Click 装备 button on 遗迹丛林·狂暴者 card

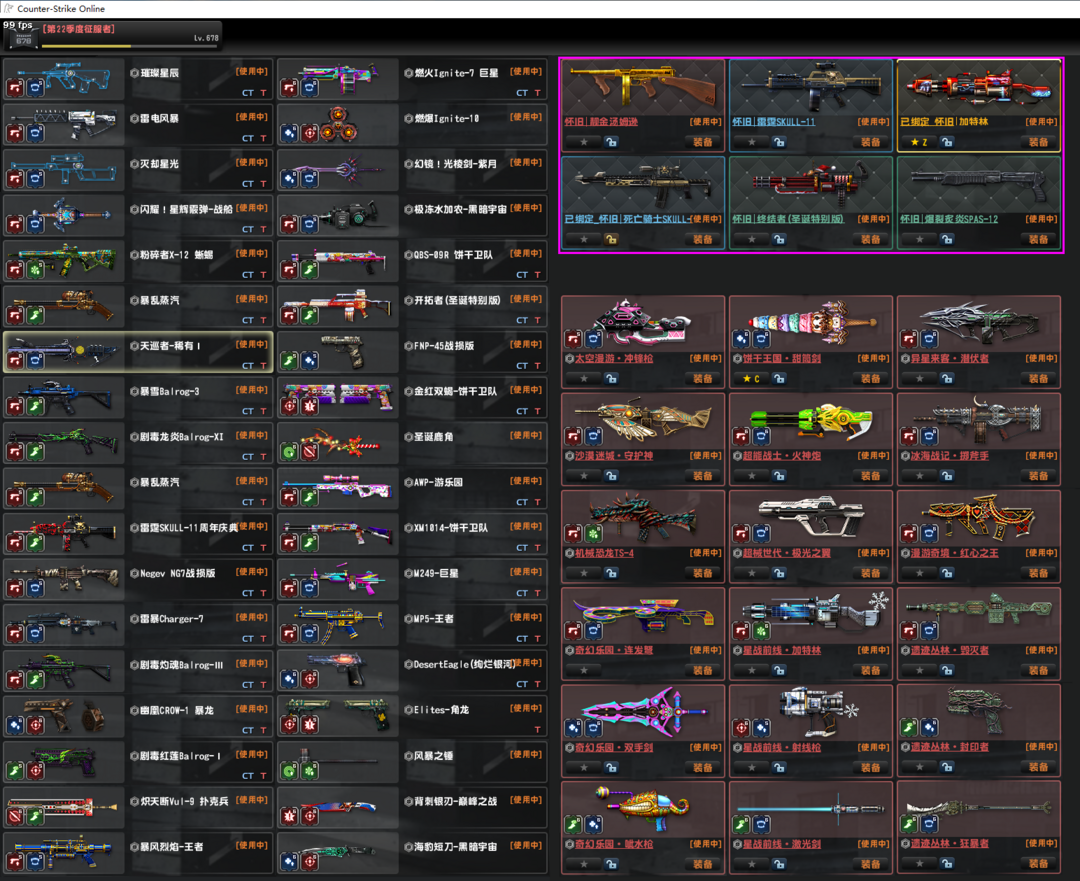[x=1039, y=864]
